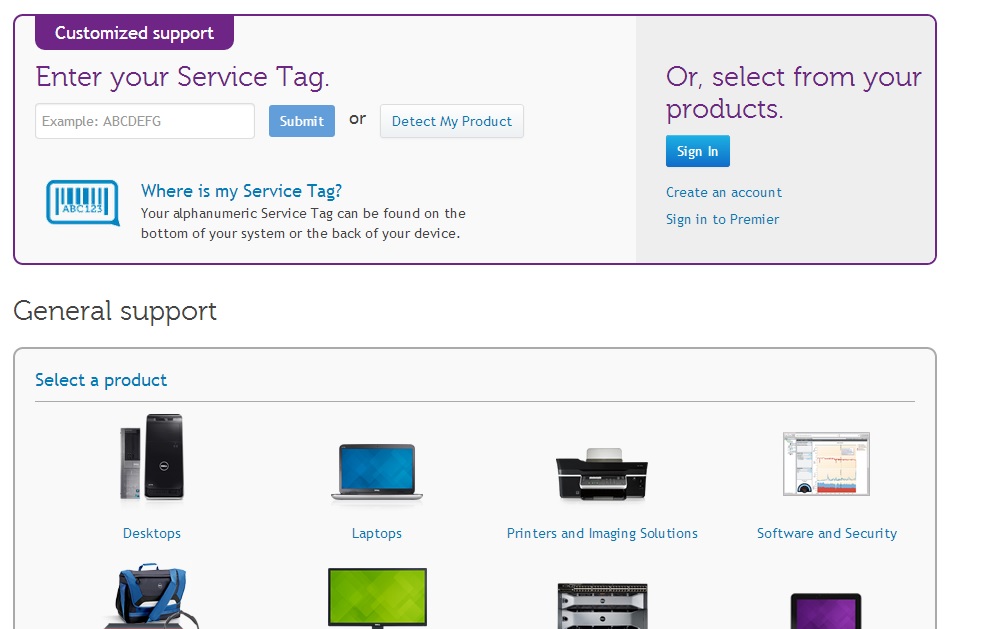
Task: Open Printers and Imaging Solutions text link
Action: tap(602, 533)
